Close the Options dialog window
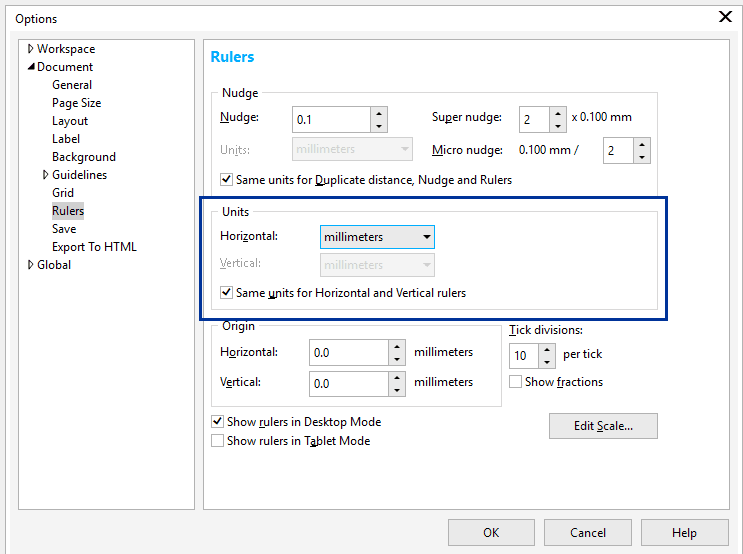 [x=725, y=16]
